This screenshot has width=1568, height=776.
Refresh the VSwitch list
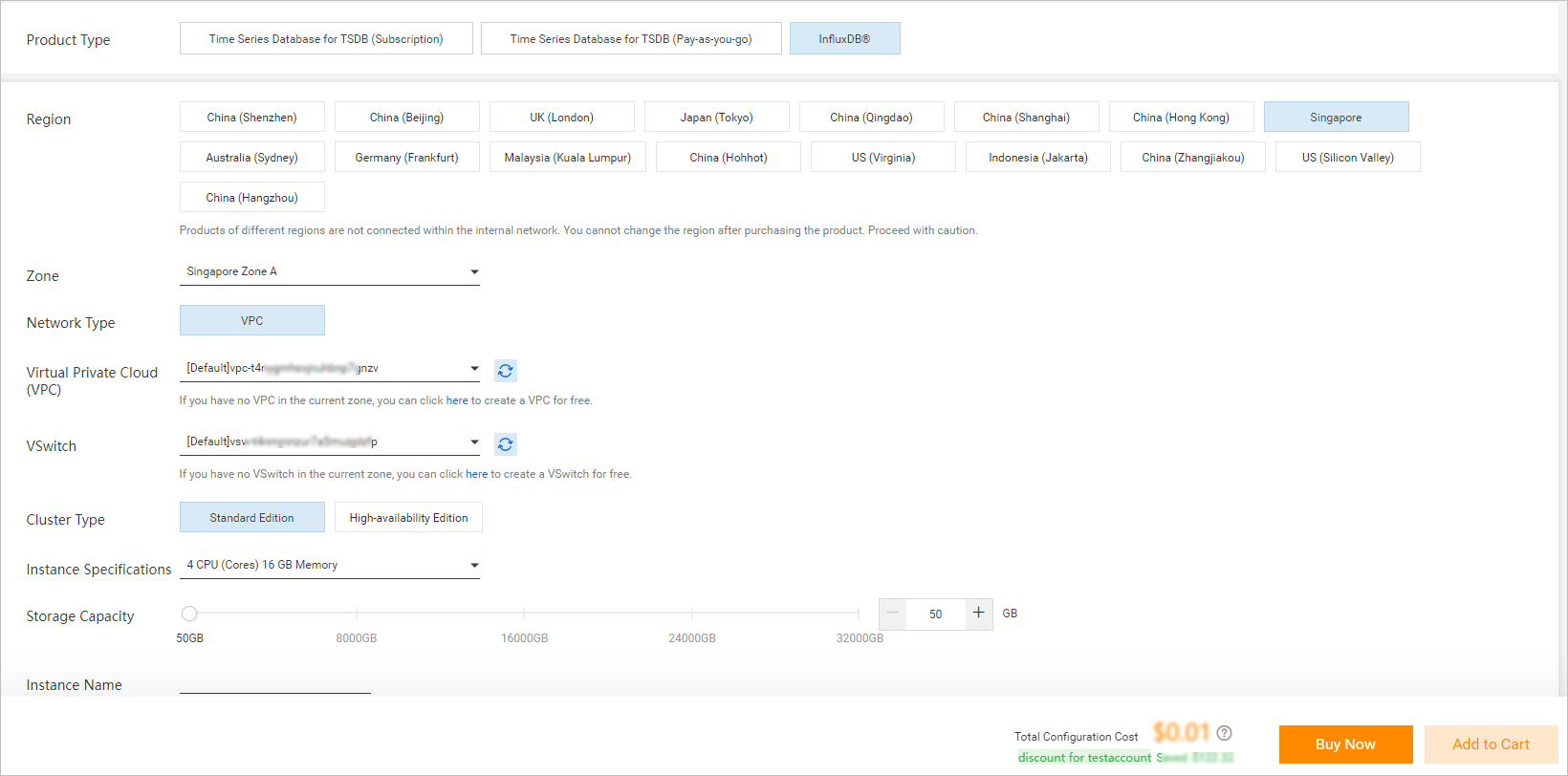click(506, 444)
